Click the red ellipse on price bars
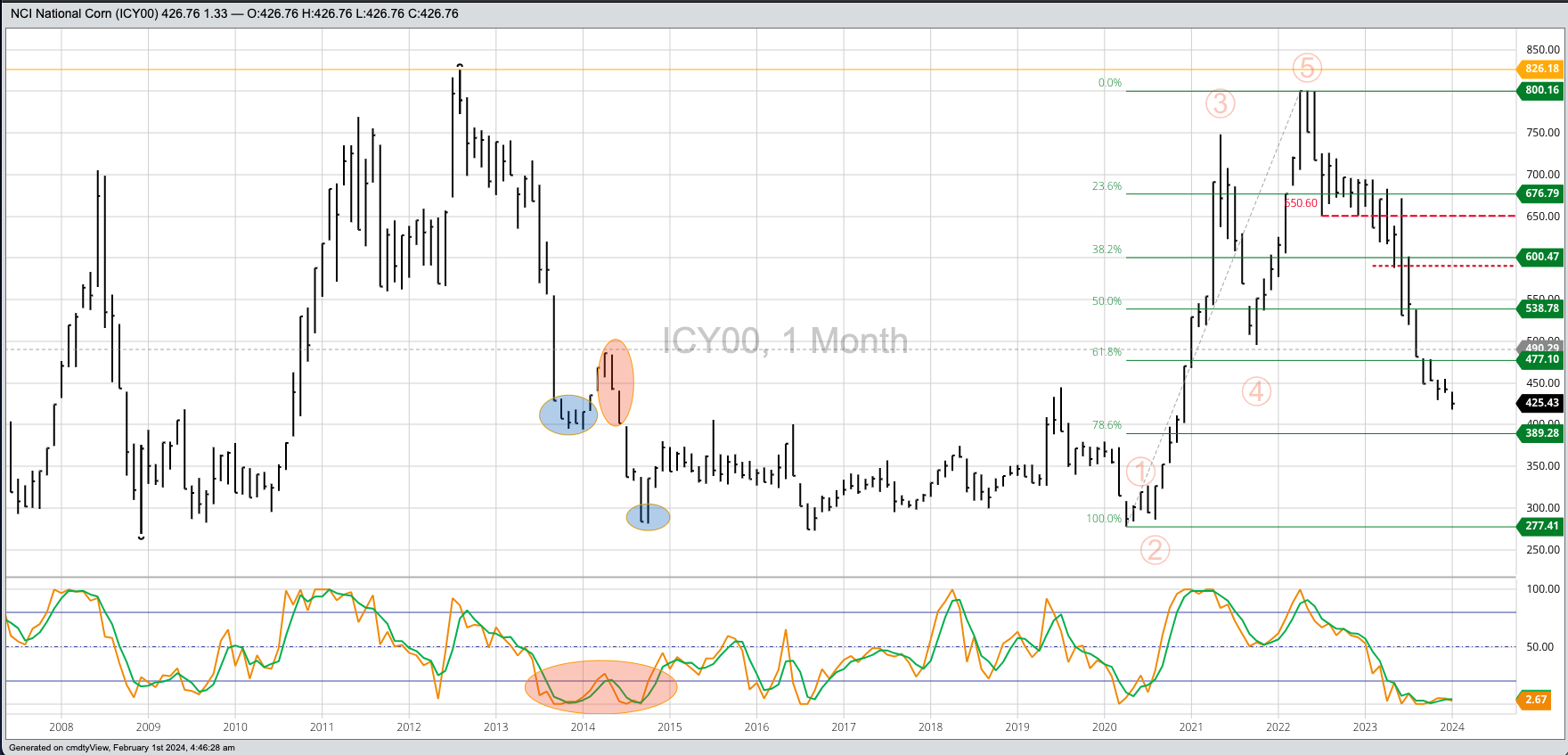This screenshot has height=755, width=1568. pyautogui.click(x=615, y=382)
